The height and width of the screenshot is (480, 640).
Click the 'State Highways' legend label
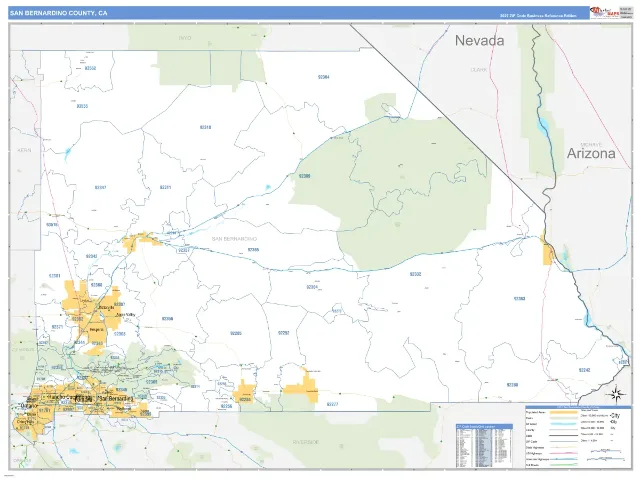tap(535, 447)
